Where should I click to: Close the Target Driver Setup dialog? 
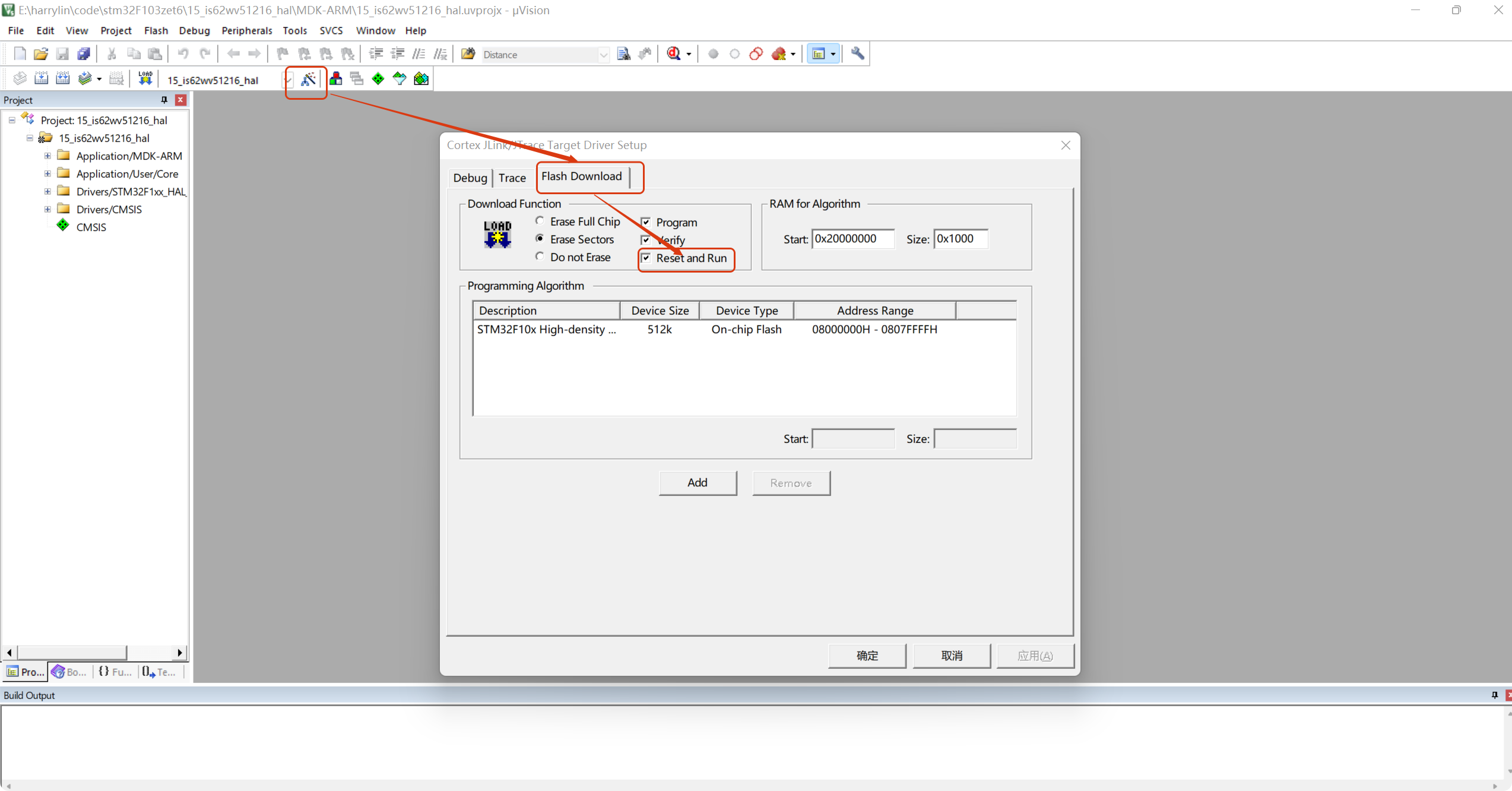pyautogui.click(x=1066, y=145)
